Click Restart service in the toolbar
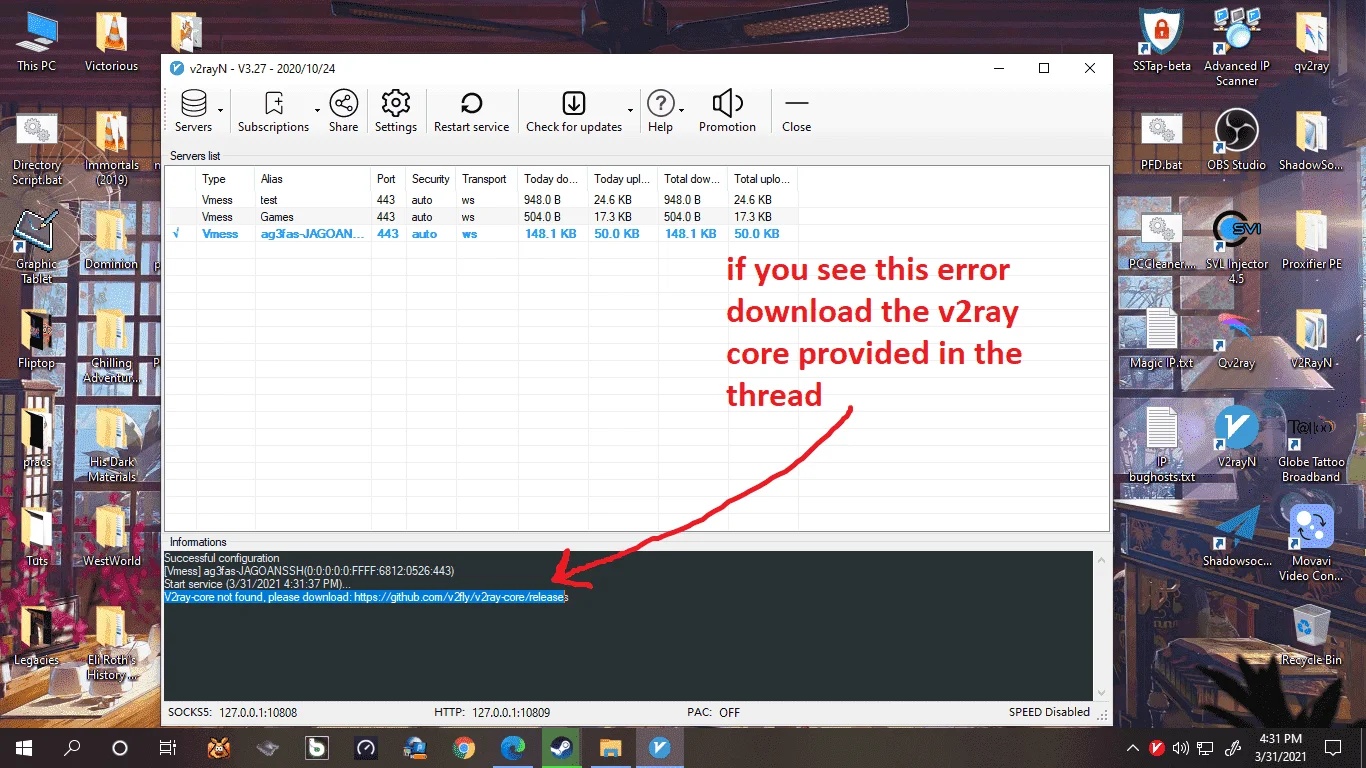The image size is (1366, 768). click(x=471, y=111)
